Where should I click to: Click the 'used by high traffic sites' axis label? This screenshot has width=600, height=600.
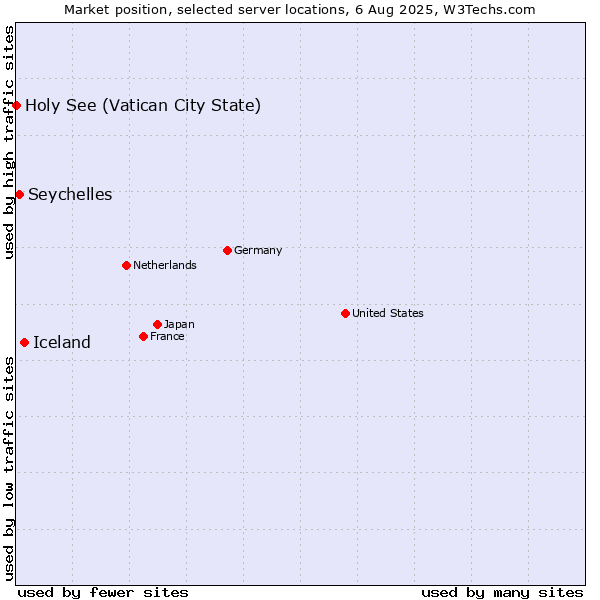tap(8, 142)
